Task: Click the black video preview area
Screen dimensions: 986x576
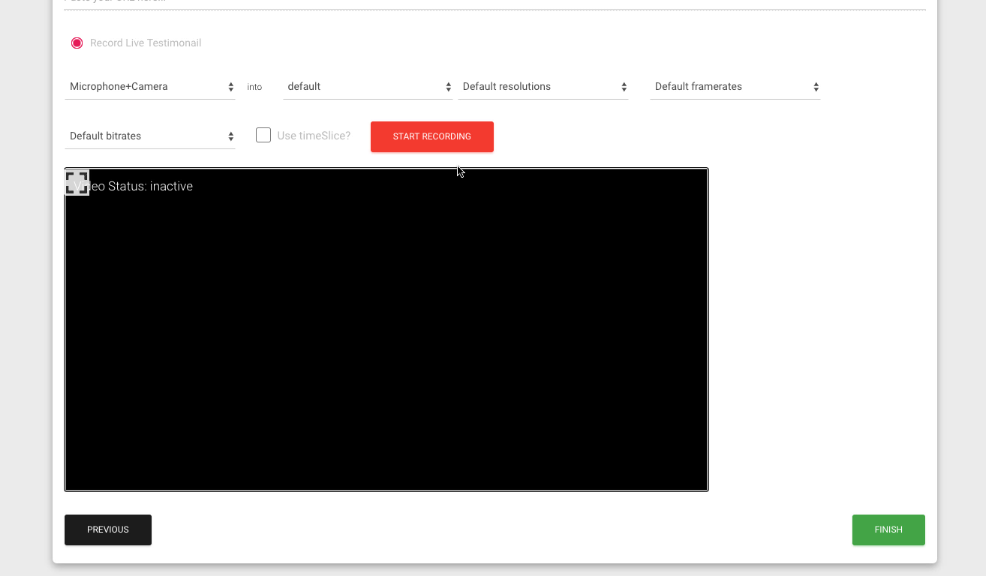Action: click(x=386, y=329)
